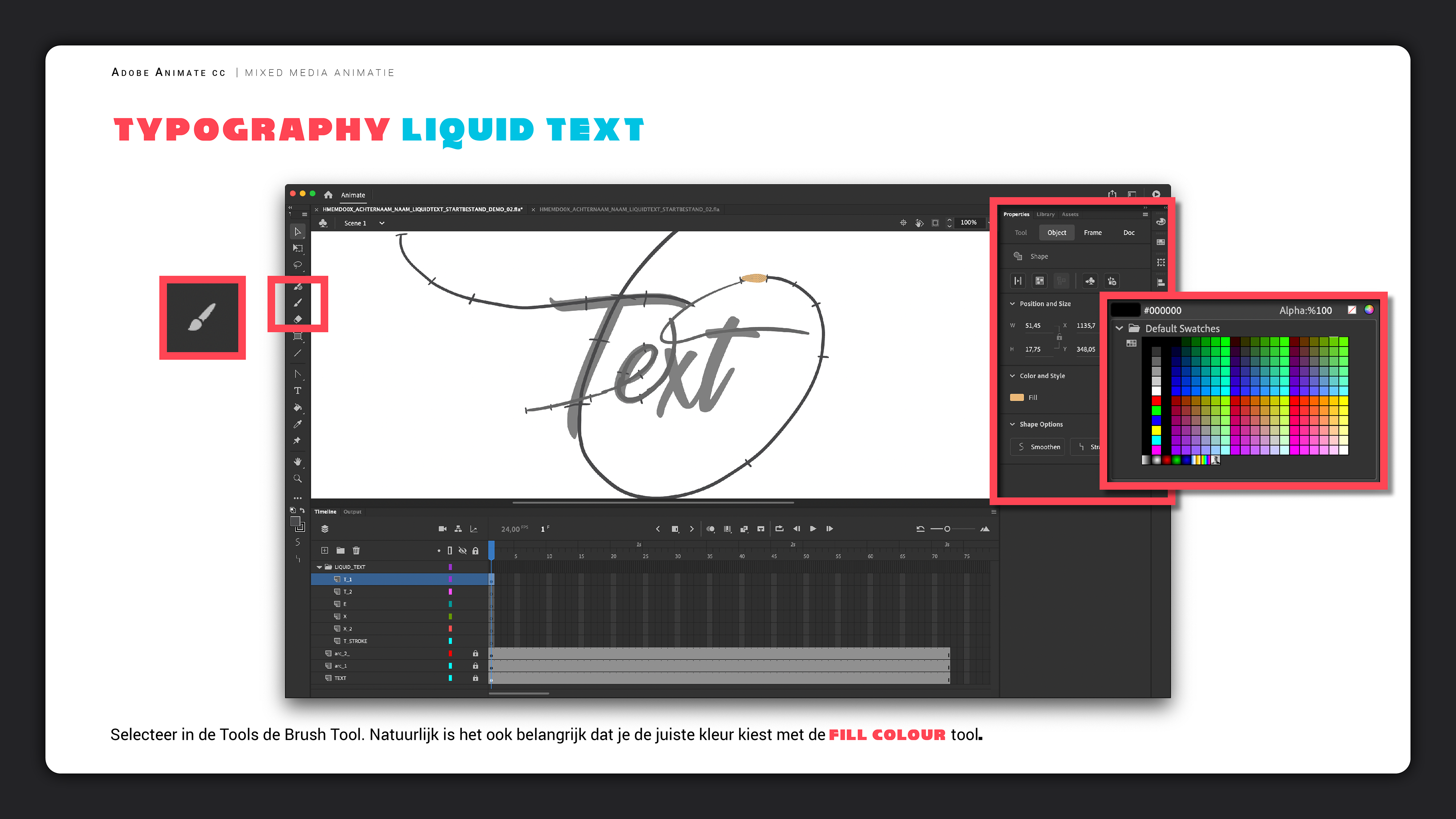Select the Brush tool in toolbar
Viewport: 1456px width, 819px height.
click(298, 303)
